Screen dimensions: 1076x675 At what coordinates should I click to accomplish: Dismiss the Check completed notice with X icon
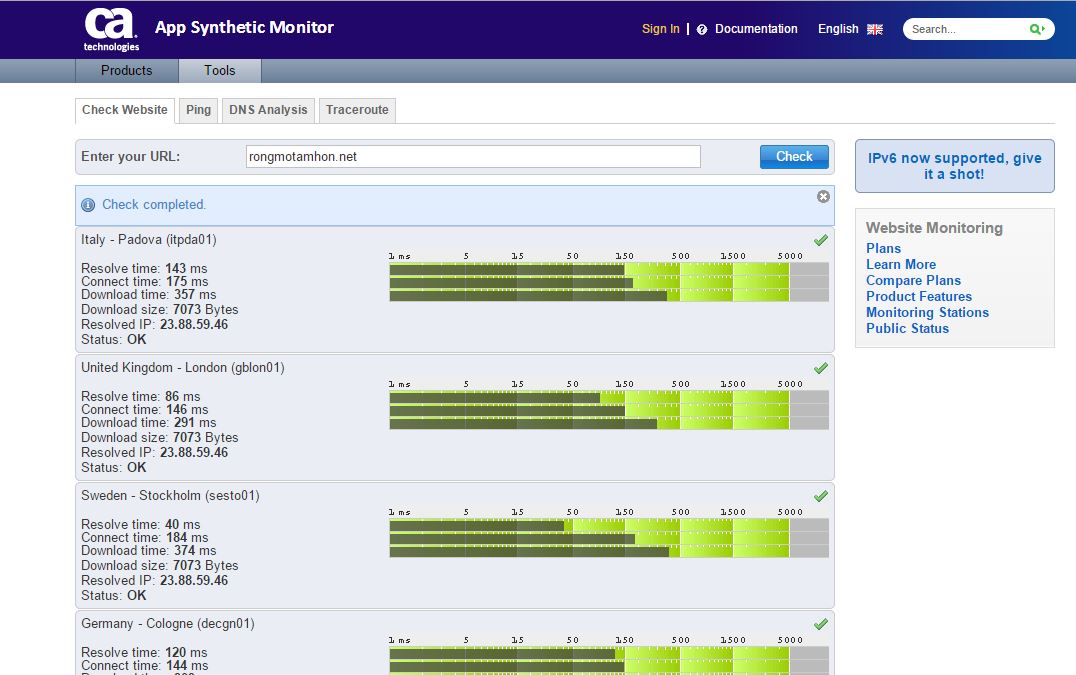tap(823, 197)
